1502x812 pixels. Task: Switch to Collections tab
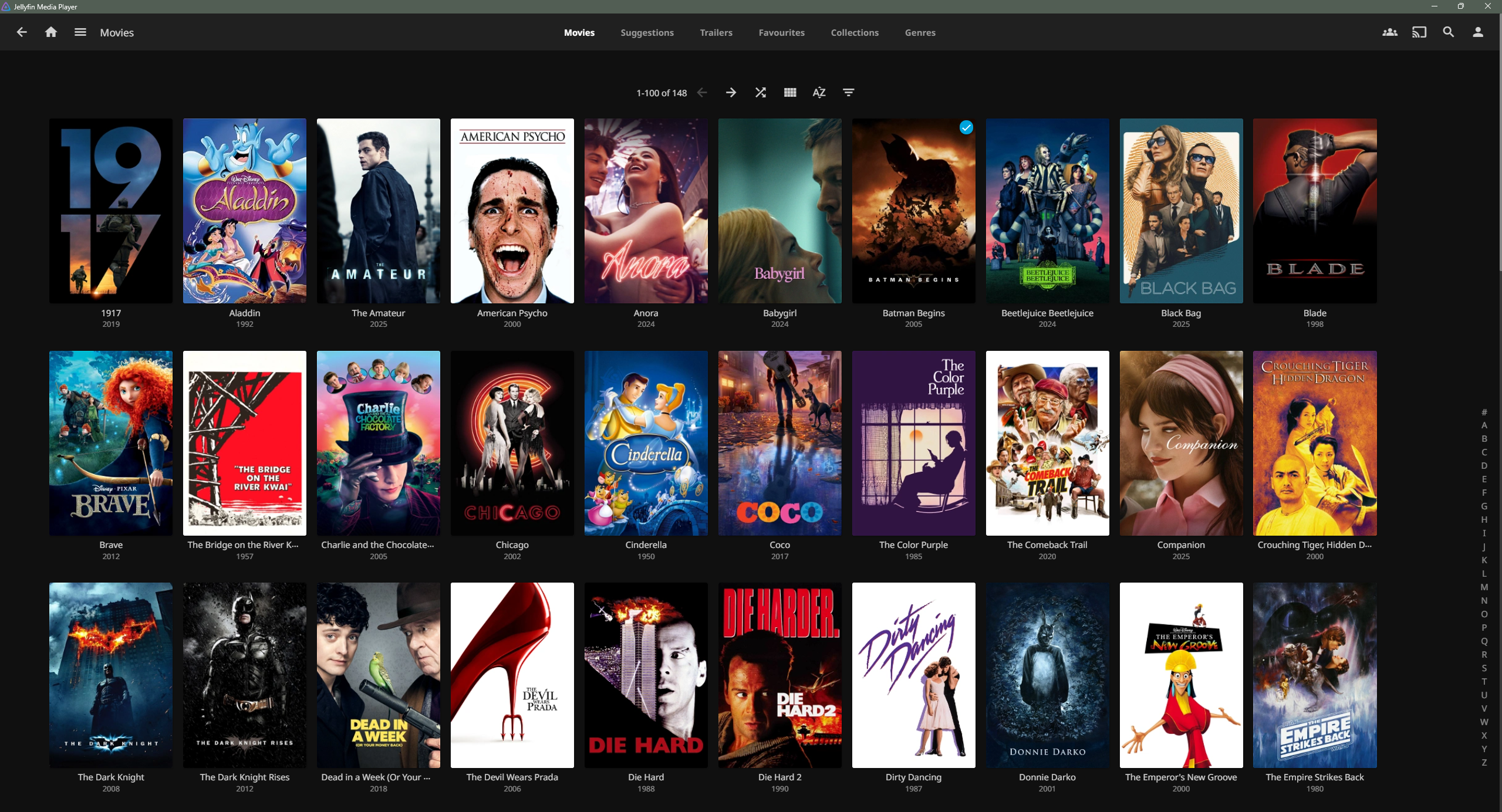point(855,32)
